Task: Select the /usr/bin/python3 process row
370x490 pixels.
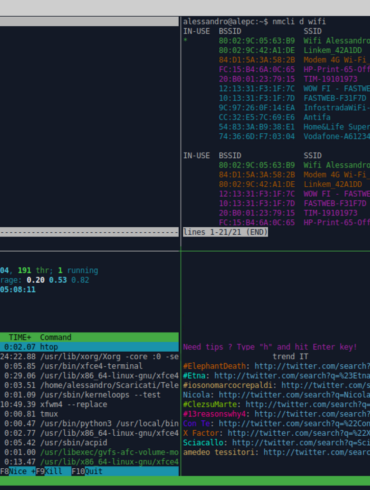Action: coord(89,424)
